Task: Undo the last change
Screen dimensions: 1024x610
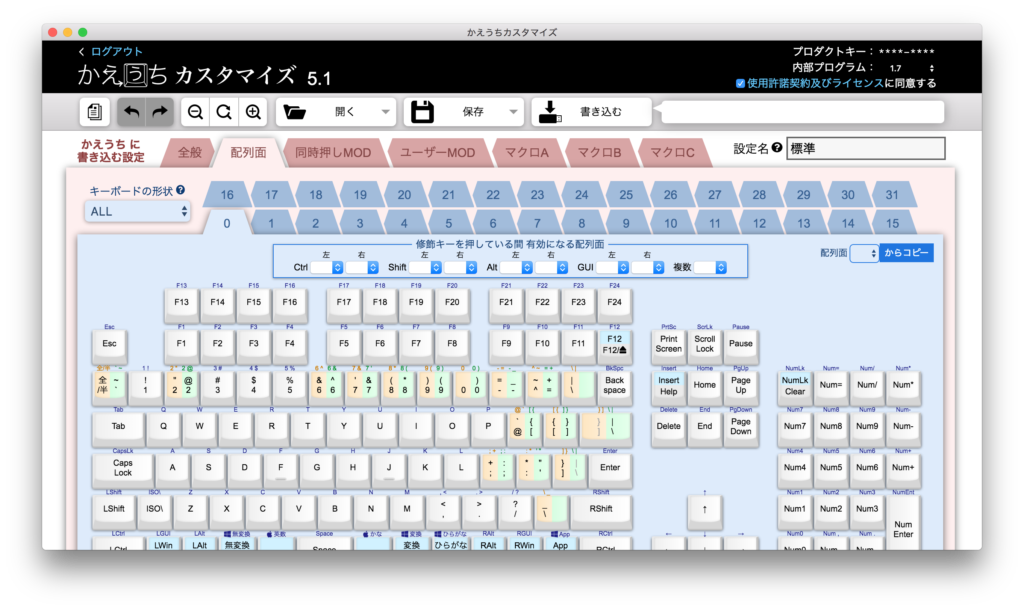Action: coord(131,112)
